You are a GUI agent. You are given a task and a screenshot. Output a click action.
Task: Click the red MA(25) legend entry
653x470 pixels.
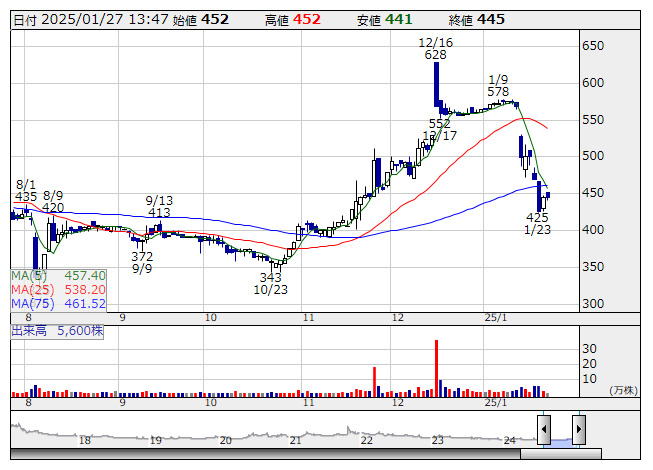(58, 289)
